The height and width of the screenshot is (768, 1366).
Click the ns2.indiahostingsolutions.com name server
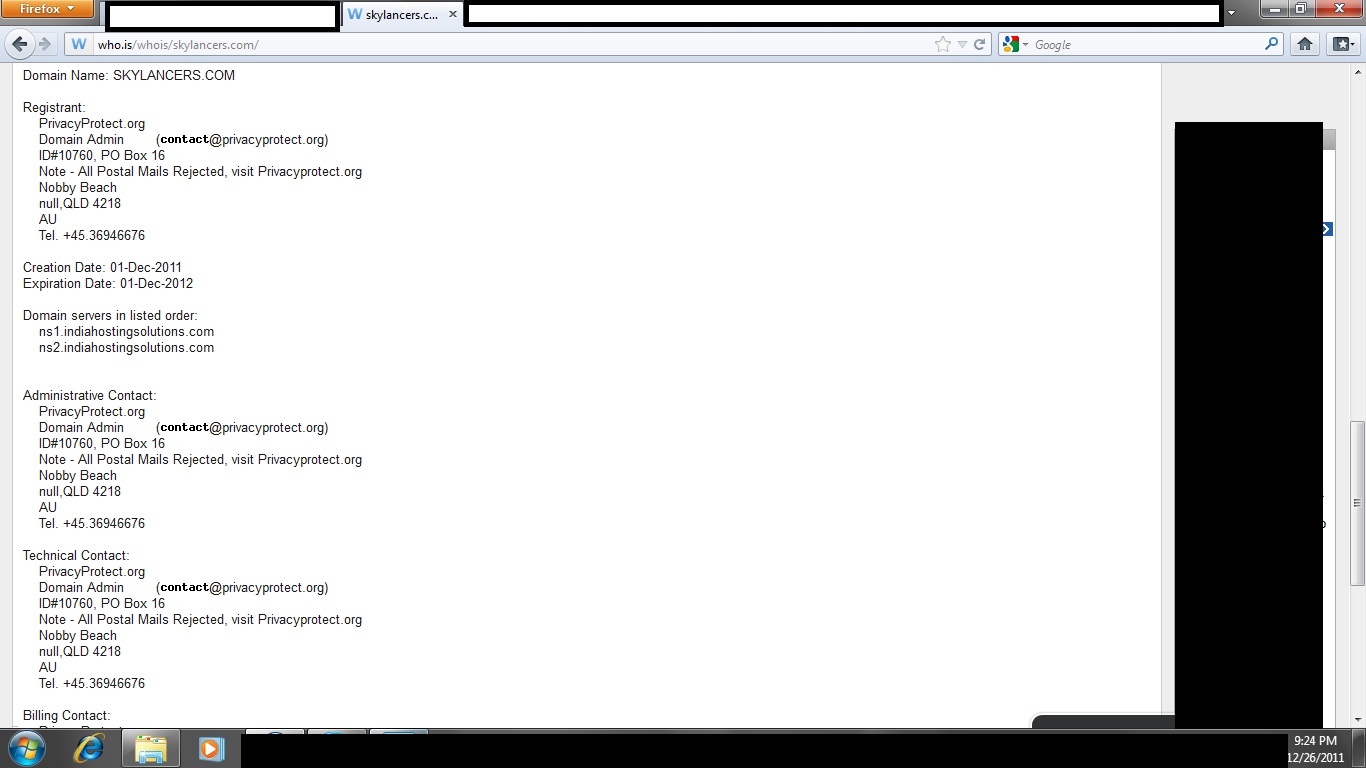tap(126, 347)
